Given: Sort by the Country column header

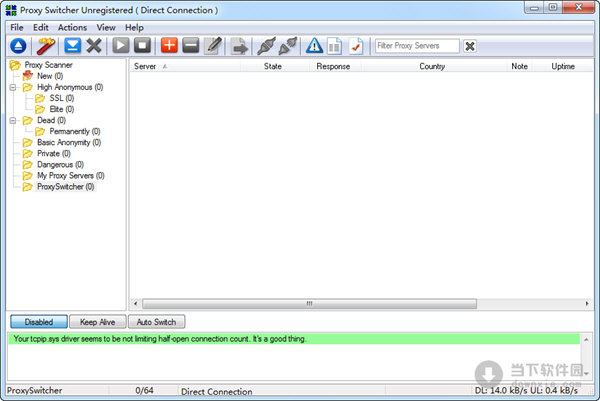Looking at the screenshot, I should click(432, 66).
